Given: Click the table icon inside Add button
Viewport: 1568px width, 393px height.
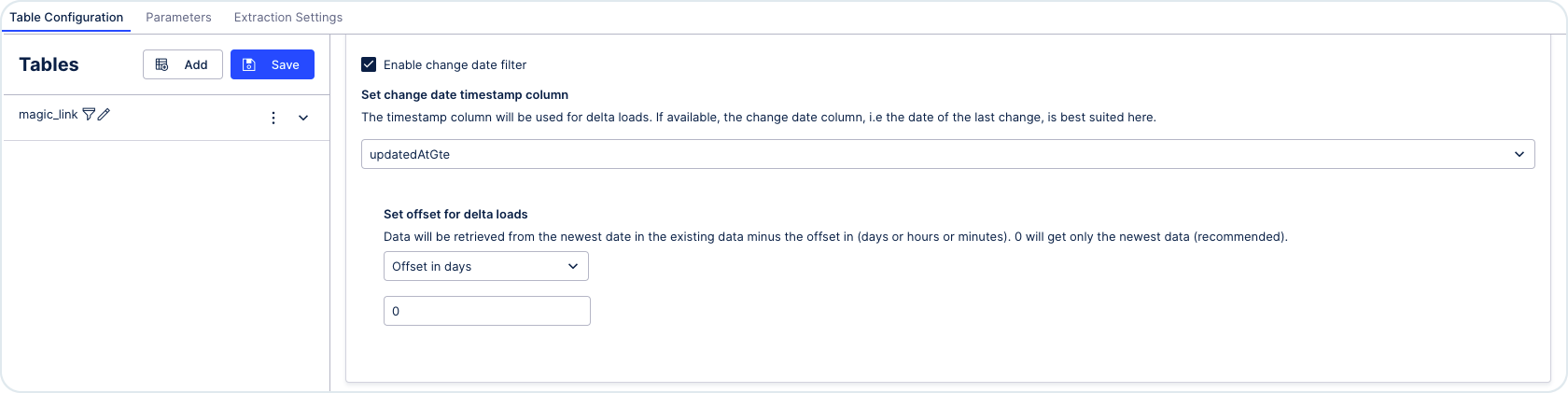Looking at the screenshot, I should click(162, 64).
